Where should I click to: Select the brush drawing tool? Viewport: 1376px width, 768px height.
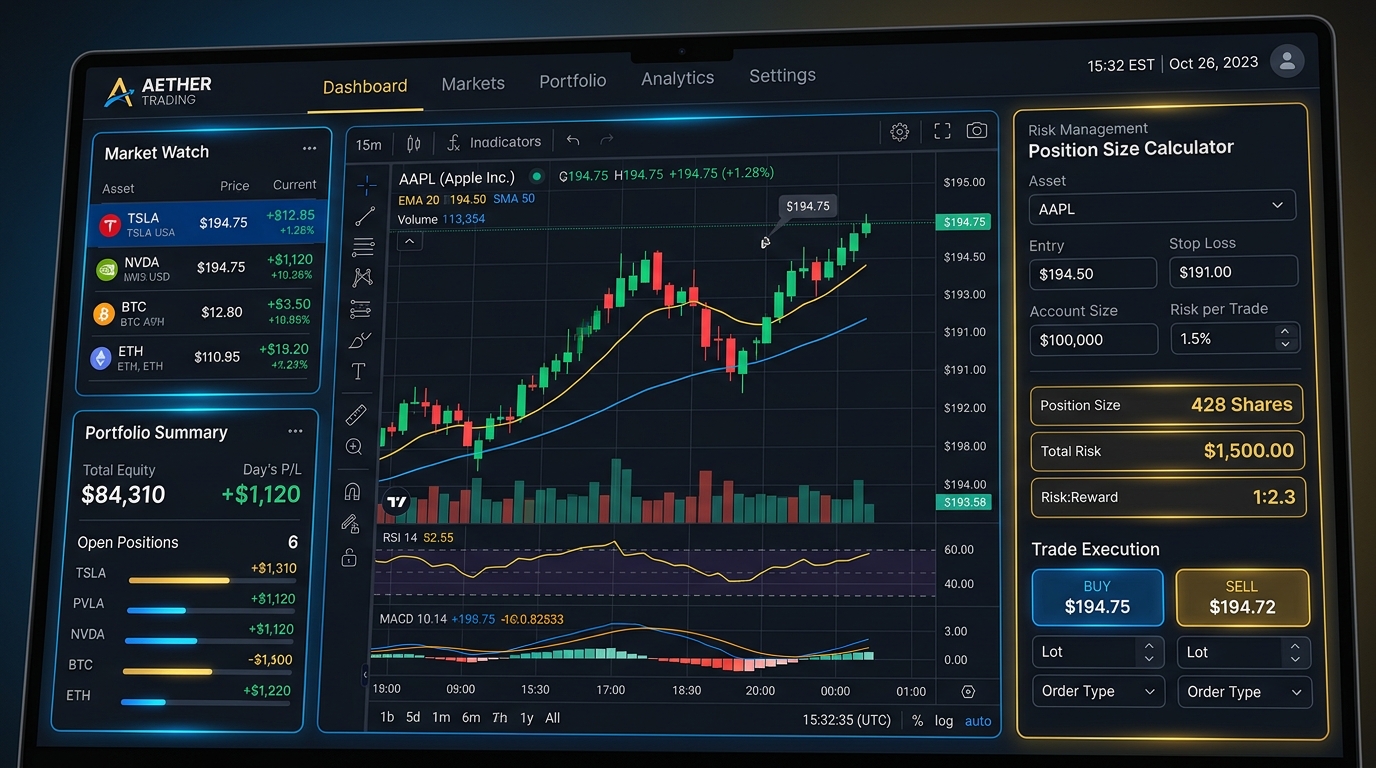pos(360,340)
